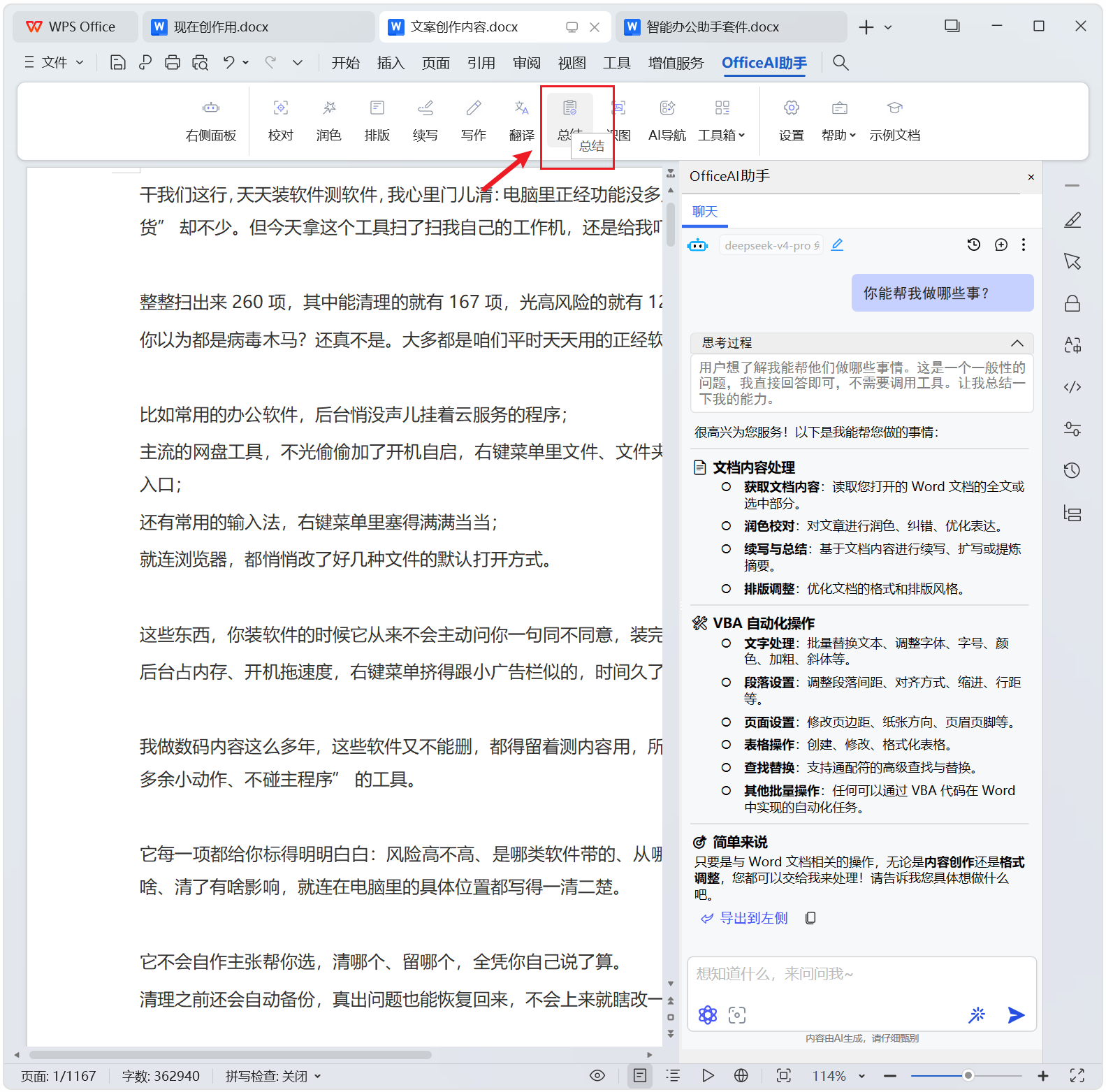Open the 审阅 ribbon tab
The image size is (1106, 1092).
(x=526, y=63)
